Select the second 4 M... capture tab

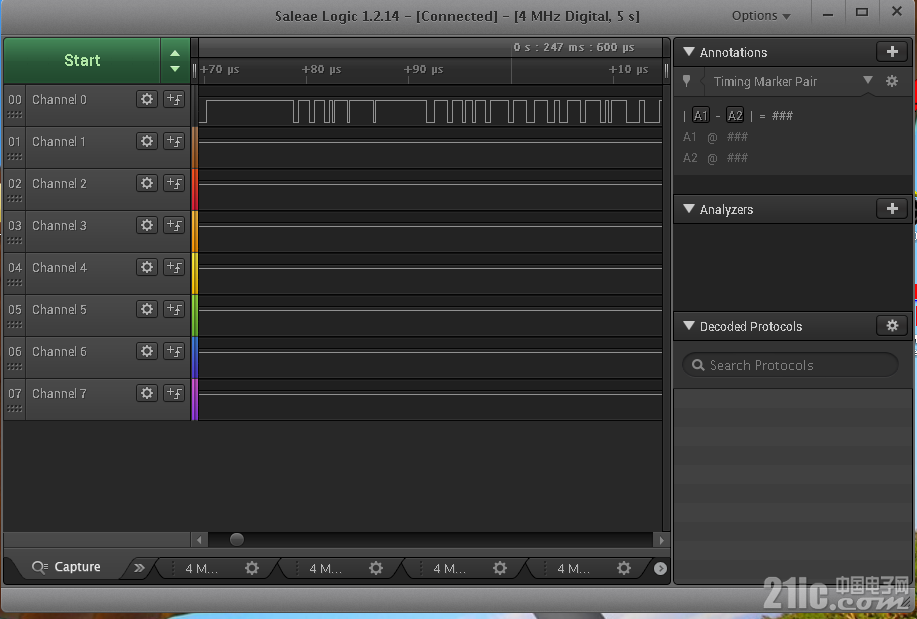(326, 569)
